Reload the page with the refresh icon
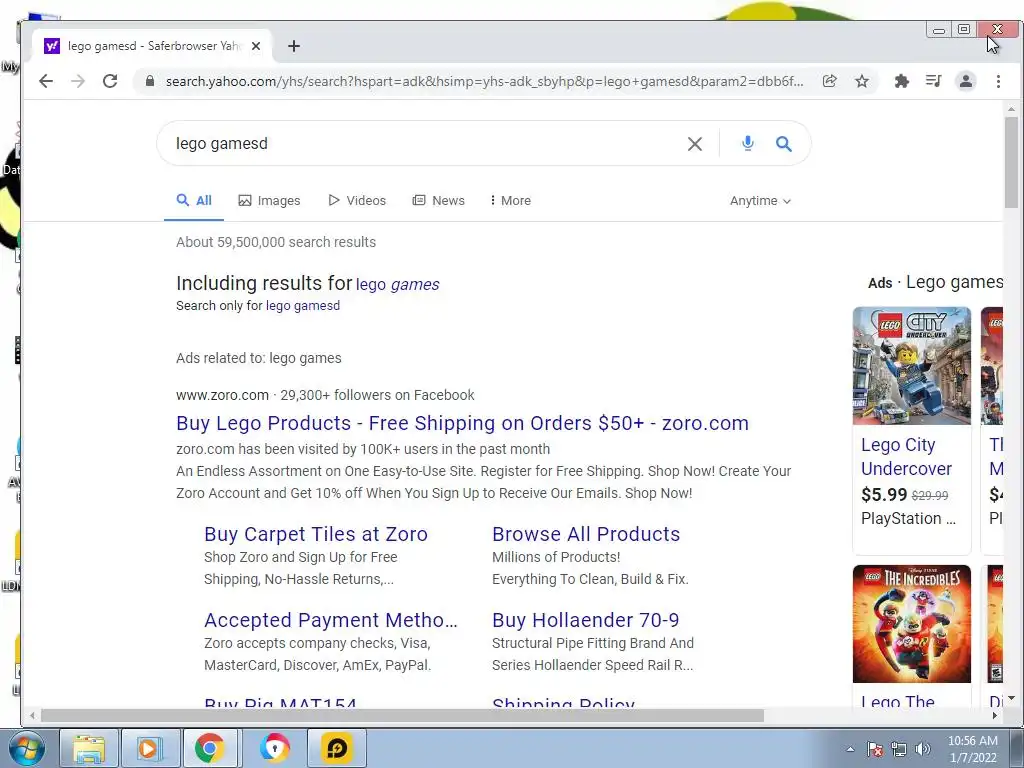The width and height of the screenshot is (1024, 768). coord(110,81)
